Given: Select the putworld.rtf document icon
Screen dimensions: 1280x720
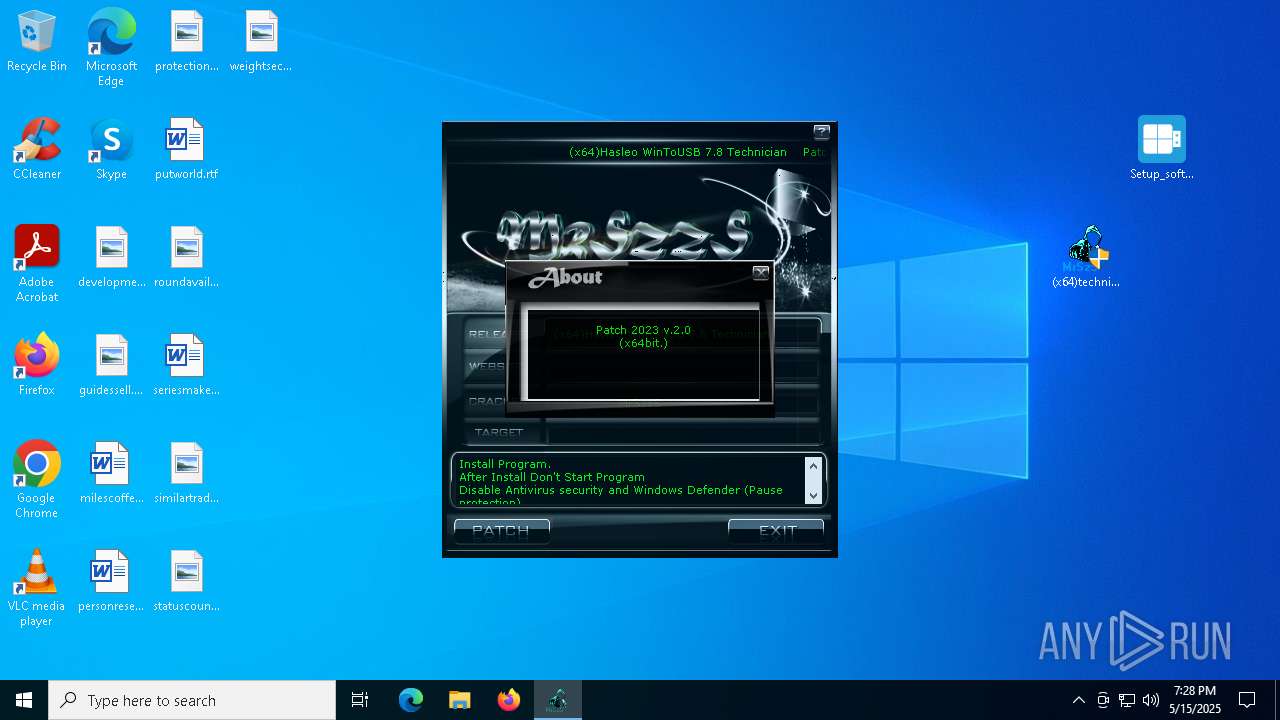Looking at the screenshot, I should click(186, 149).
